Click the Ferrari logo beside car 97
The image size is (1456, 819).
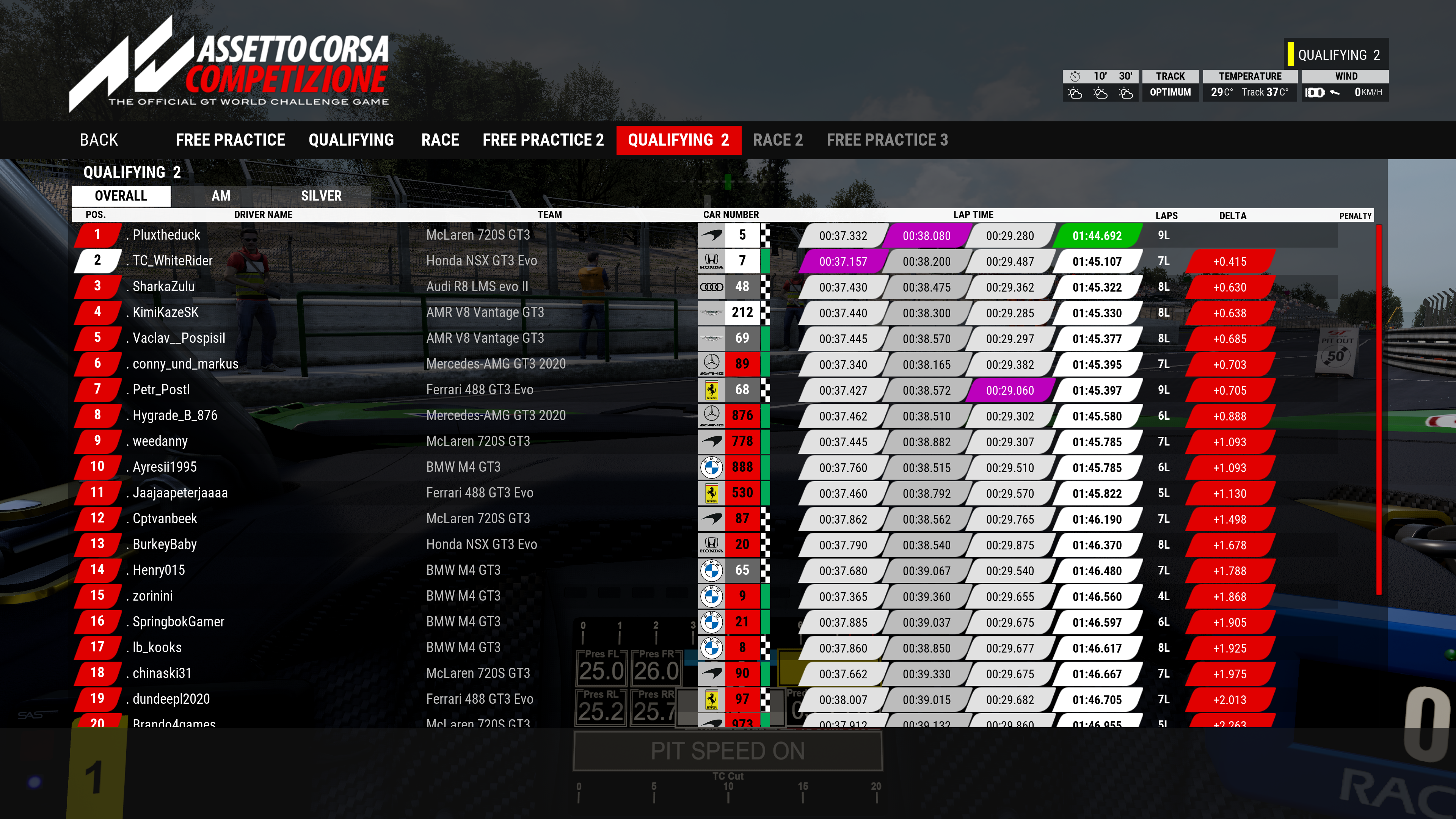pyautogui.click(x=712, y=700)
